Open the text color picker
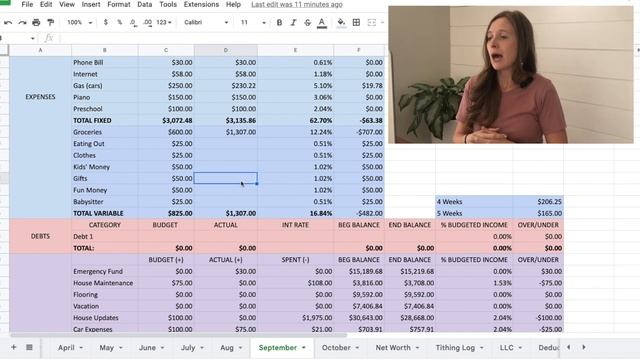The image size is (640, 360). 322,23
